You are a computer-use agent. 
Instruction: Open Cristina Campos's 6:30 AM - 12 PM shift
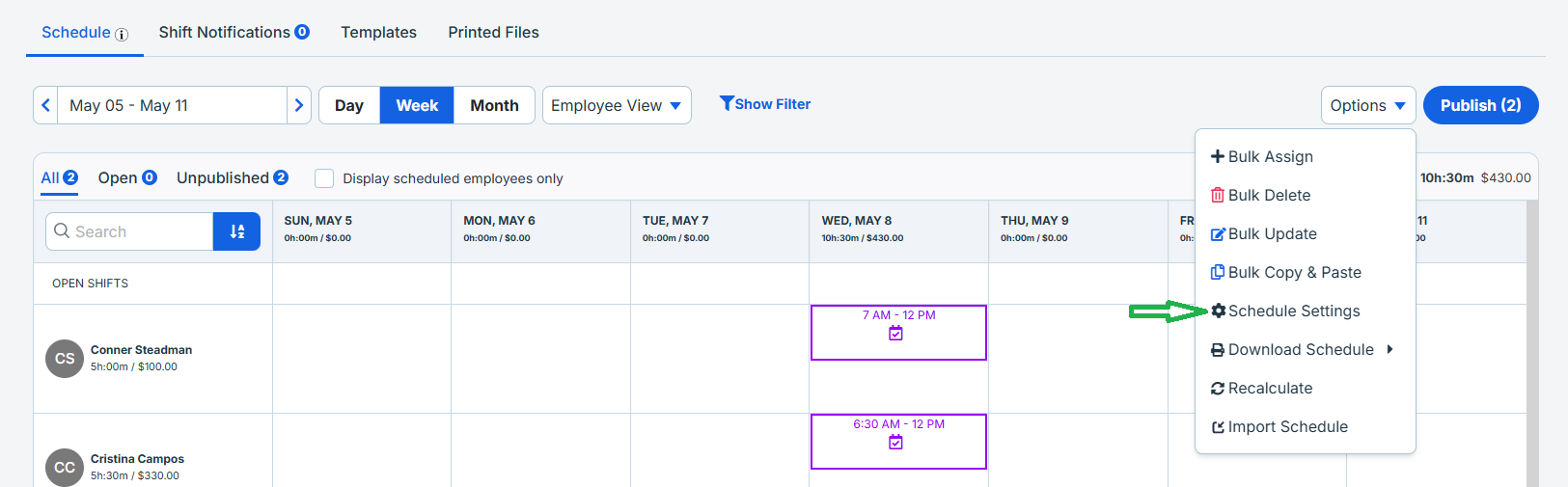coord(898,442)
